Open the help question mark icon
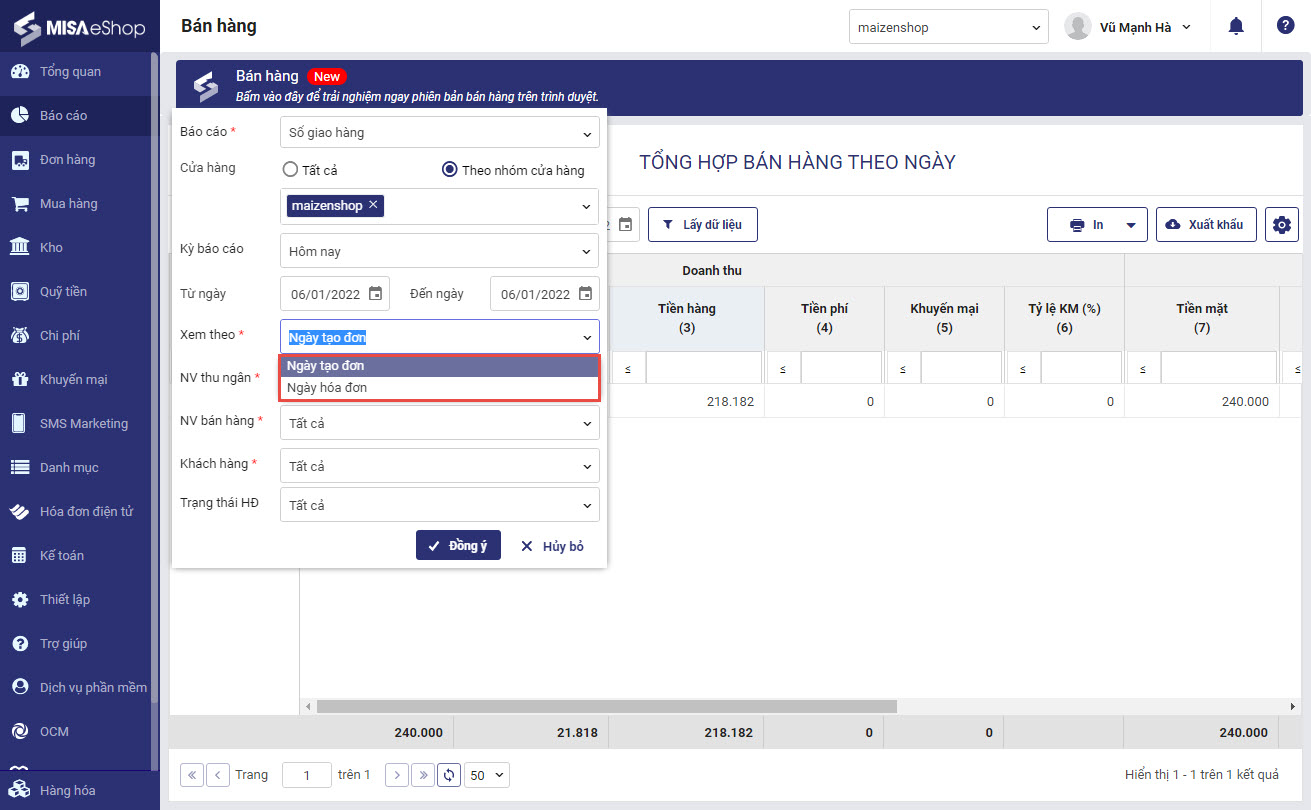The width and height of the screenshot is (1311, 810). tap(1286, 26)
